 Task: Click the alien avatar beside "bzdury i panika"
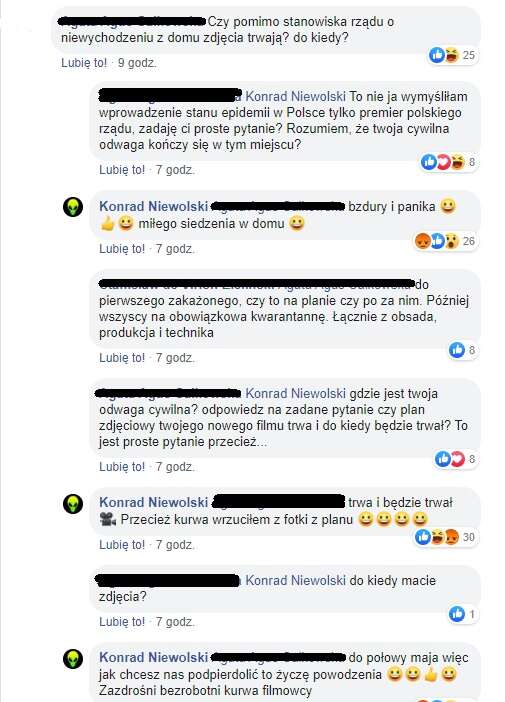pyautogui.click(x=73, y=207)
